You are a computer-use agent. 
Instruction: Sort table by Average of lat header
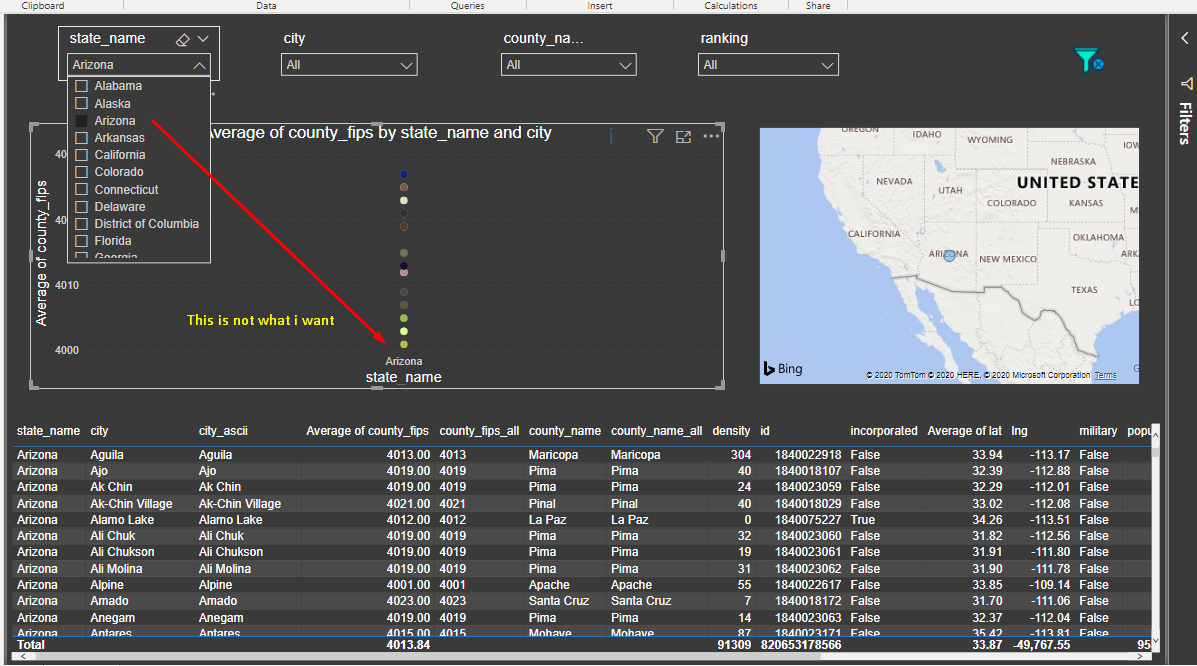964,431
